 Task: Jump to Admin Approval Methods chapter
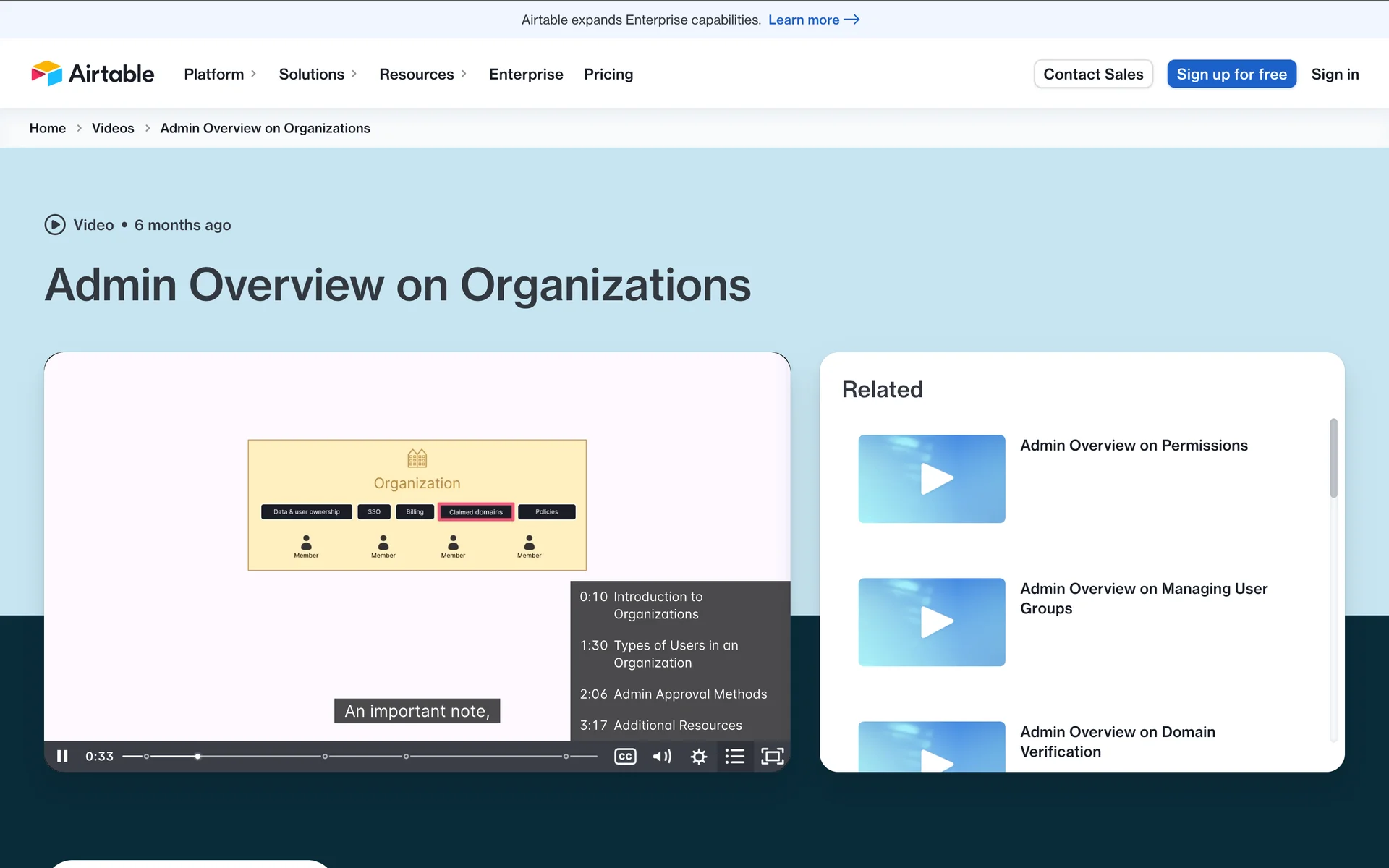674,694
